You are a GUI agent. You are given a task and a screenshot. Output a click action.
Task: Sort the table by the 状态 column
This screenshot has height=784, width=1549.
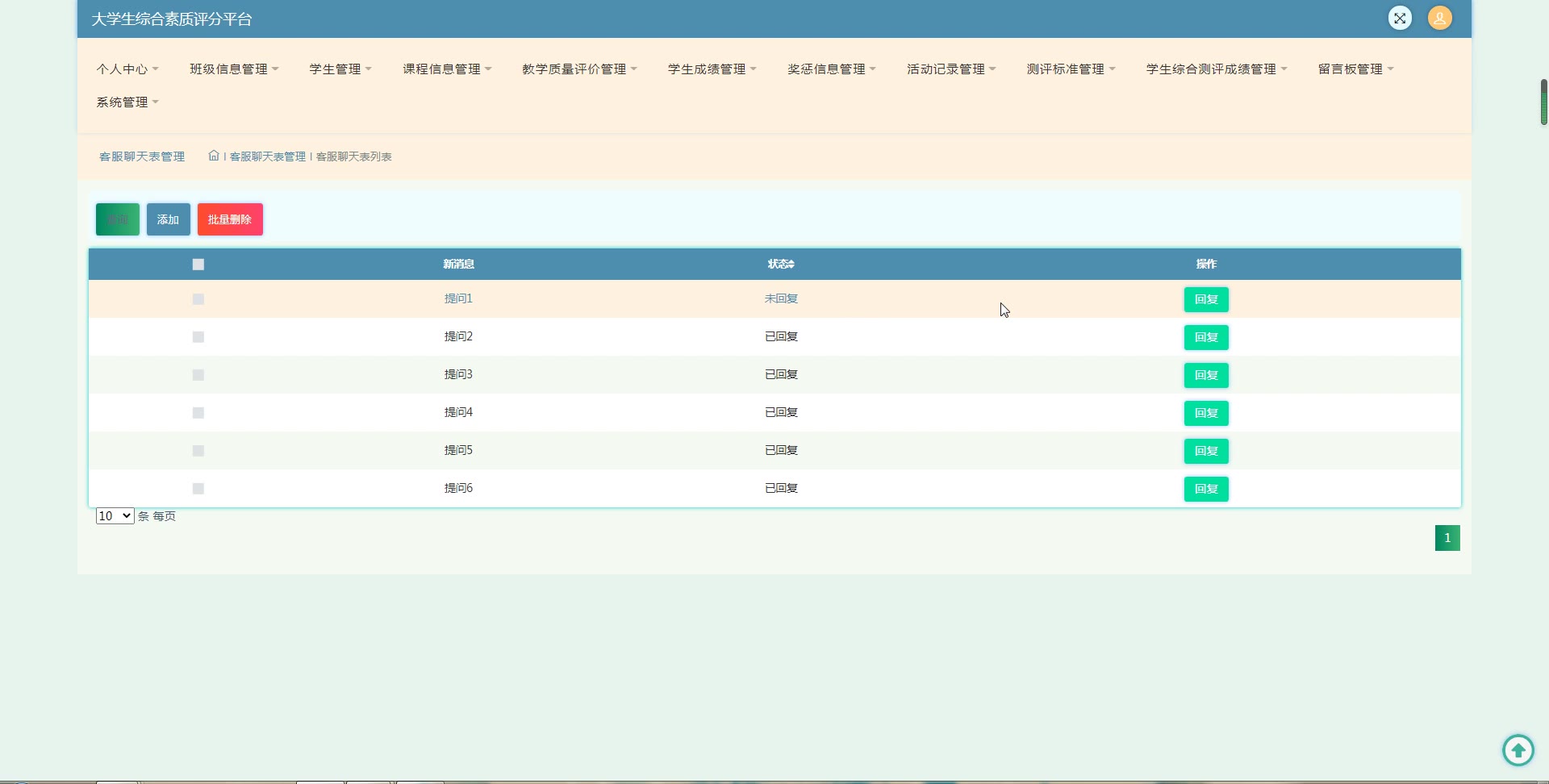tap(781, 264)
